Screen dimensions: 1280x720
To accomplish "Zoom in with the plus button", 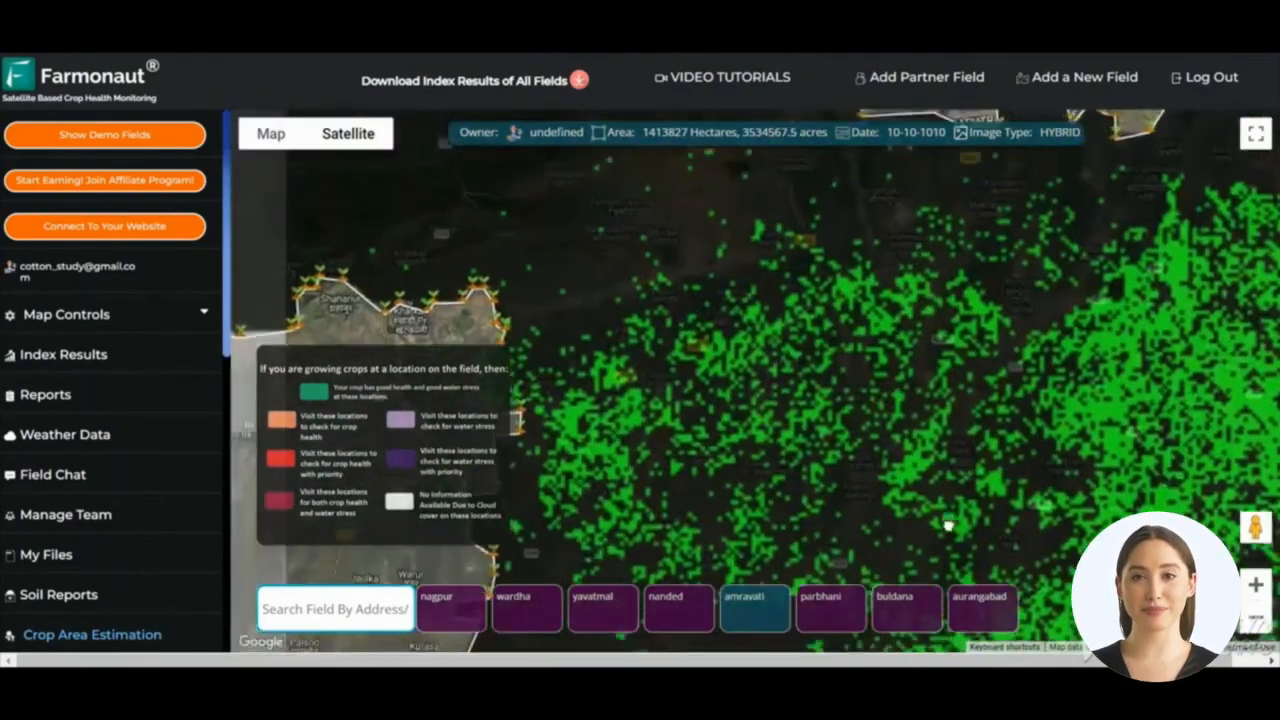I will point(1256,585).
